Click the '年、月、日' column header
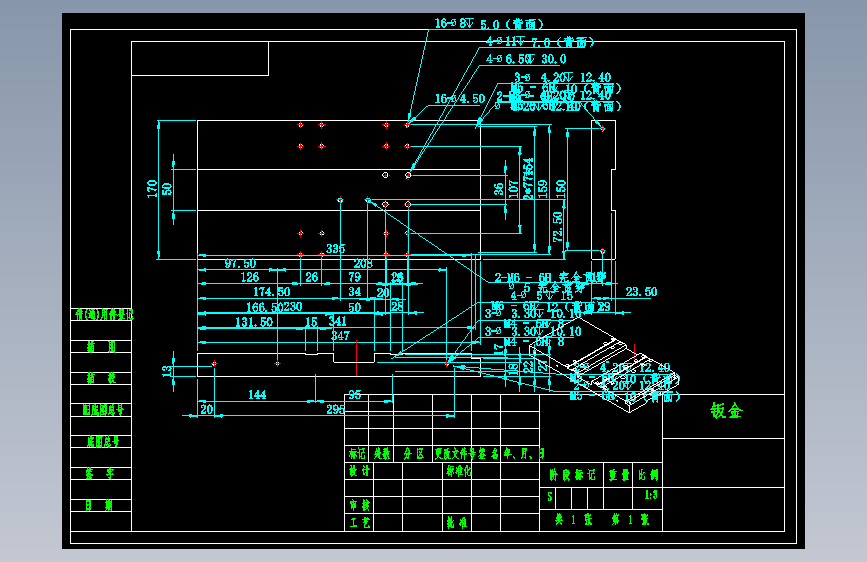Viewport: 867px width, 562px height. [524, 454]
